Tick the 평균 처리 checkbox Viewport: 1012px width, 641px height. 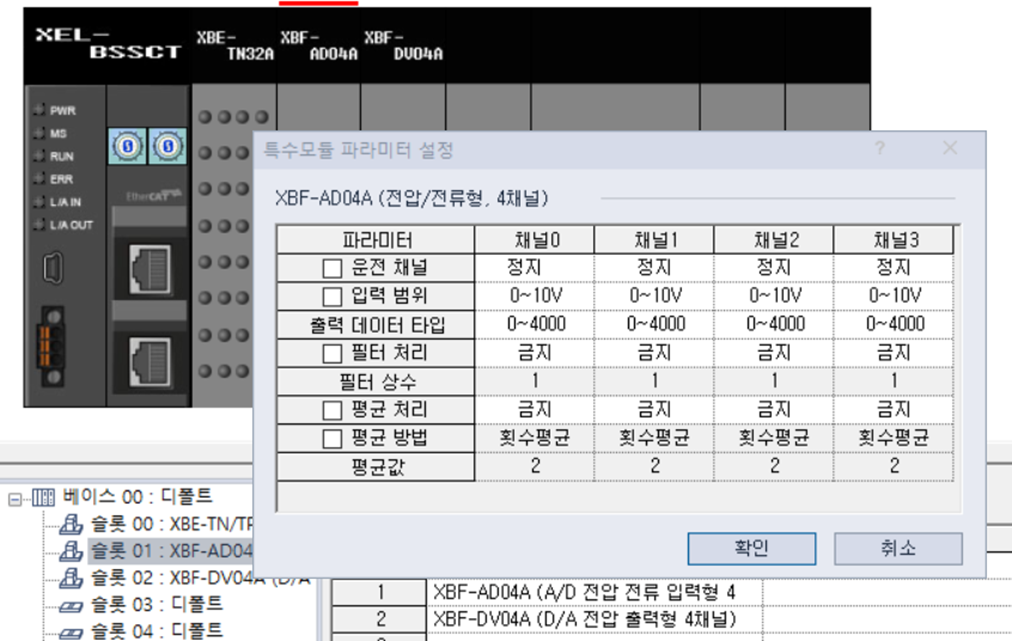pyautogui.click(x=332, y=411)
